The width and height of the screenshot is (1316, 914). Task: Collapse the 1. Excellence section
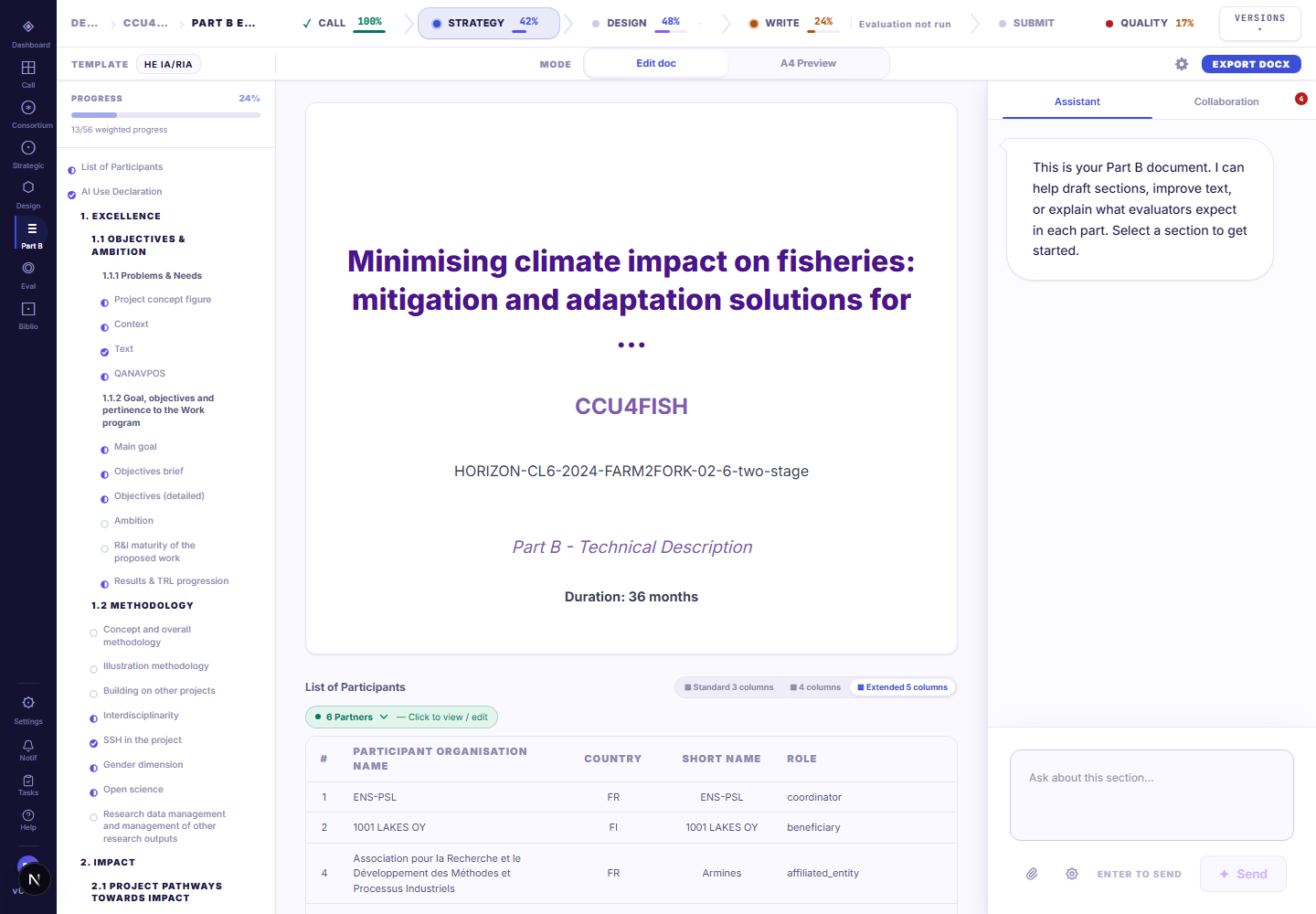point(121,217)
